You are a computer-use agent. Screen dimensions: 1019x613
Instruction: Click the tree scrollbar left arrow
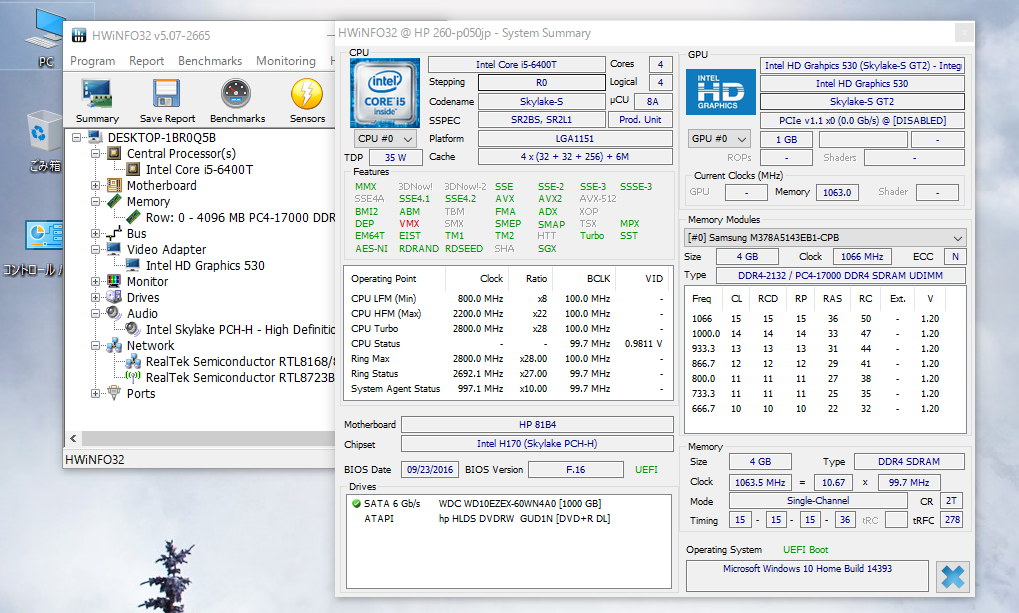point(73,438)
